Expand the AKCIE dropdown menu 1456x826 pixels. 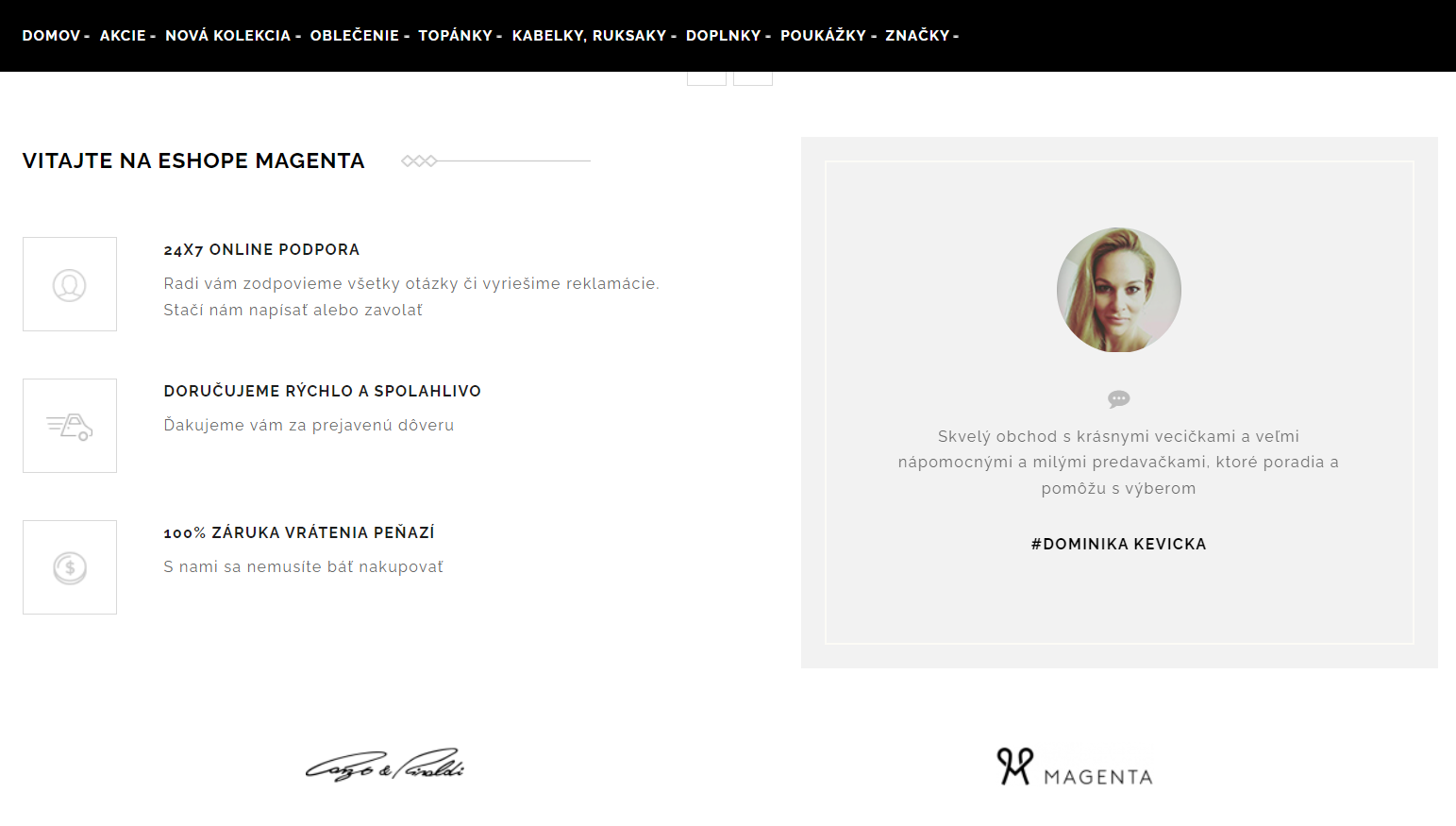pyautogui.click(x=127, y=36)
